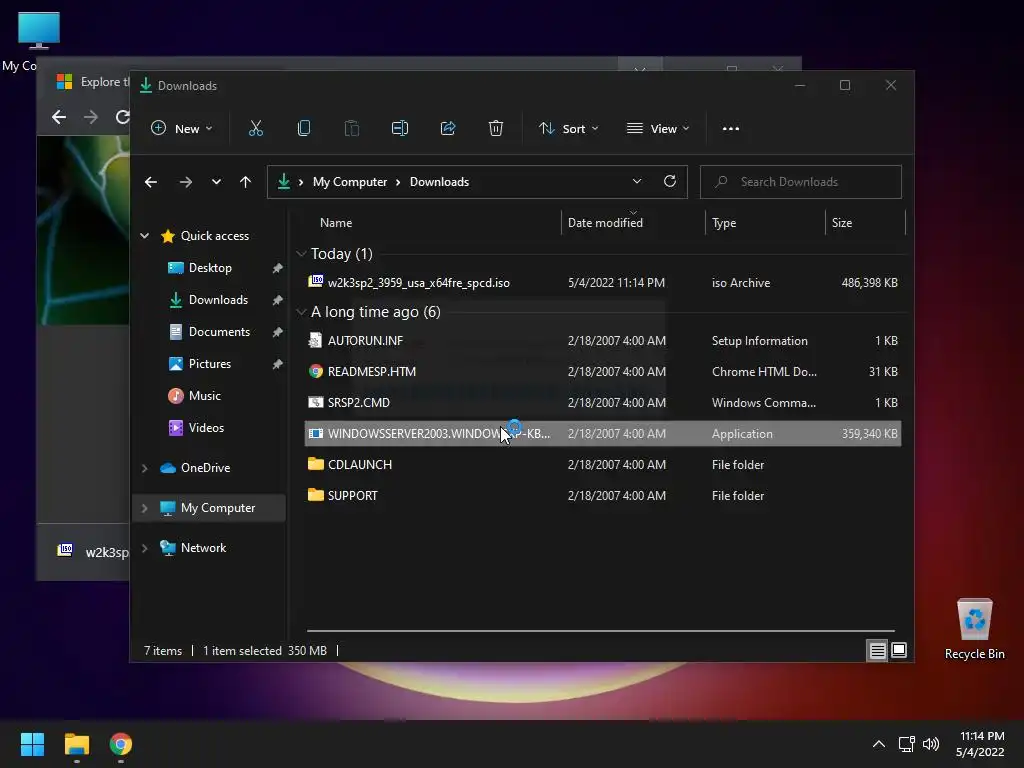Select Pictures in Quick access

pyautogui.click(x=210, y=364)
